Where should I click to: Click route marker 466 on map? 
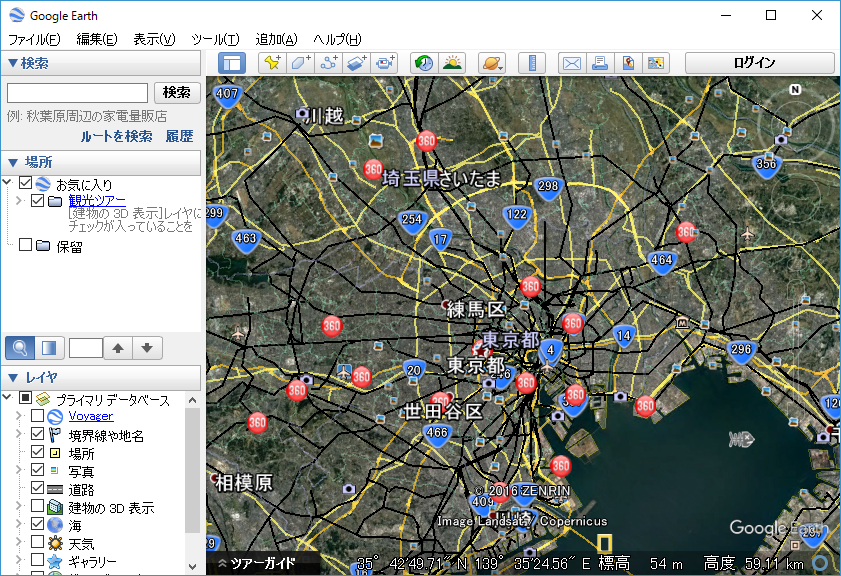[437, 434]
